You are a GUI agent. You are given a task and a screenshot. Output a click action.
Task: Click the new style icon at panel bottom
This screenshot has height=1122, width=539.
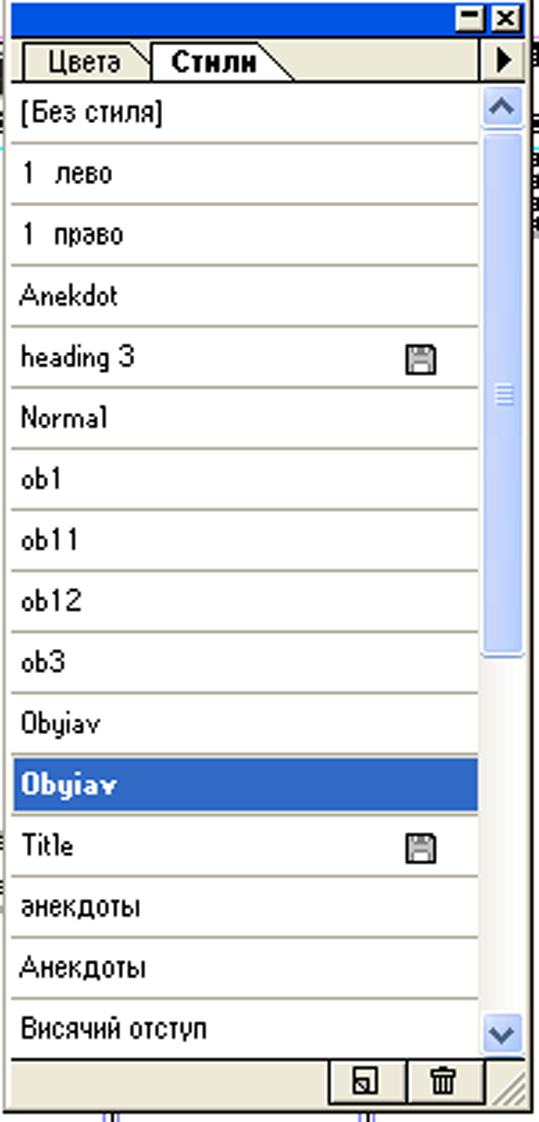(367, 1081)
